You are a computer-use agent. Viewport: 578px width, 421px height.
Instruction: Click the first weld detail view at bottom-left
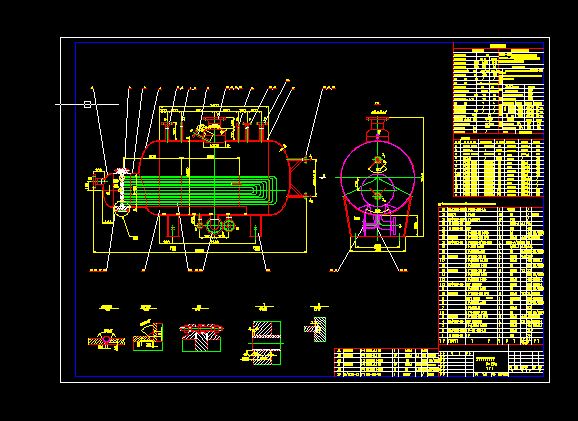(107, 340)
